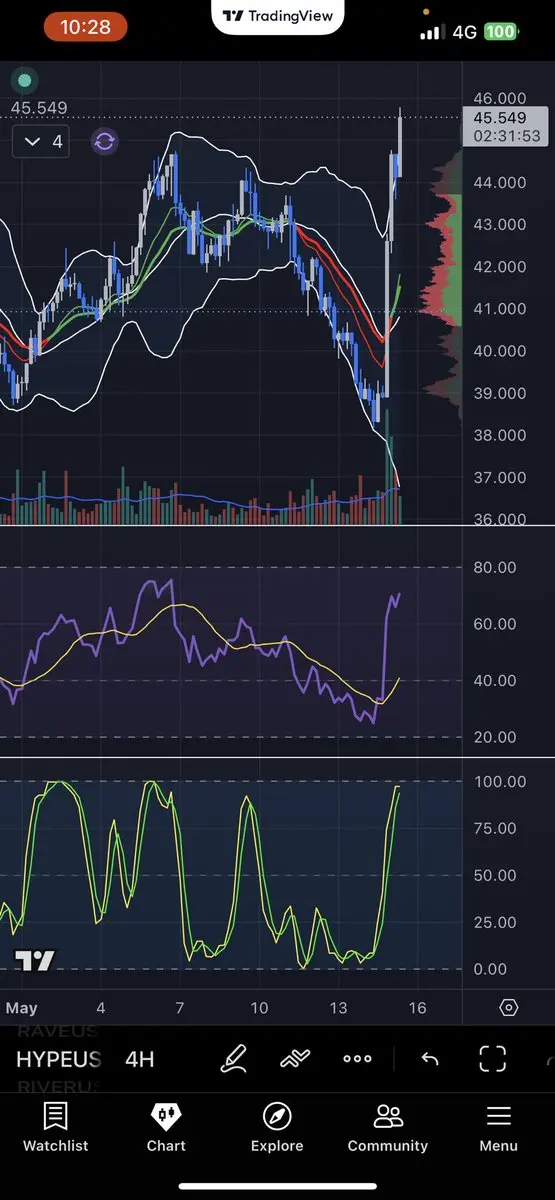Open the HYPEUS symbol search
The width and height of the screenshot is (555, 1200).
(59, 1059)
